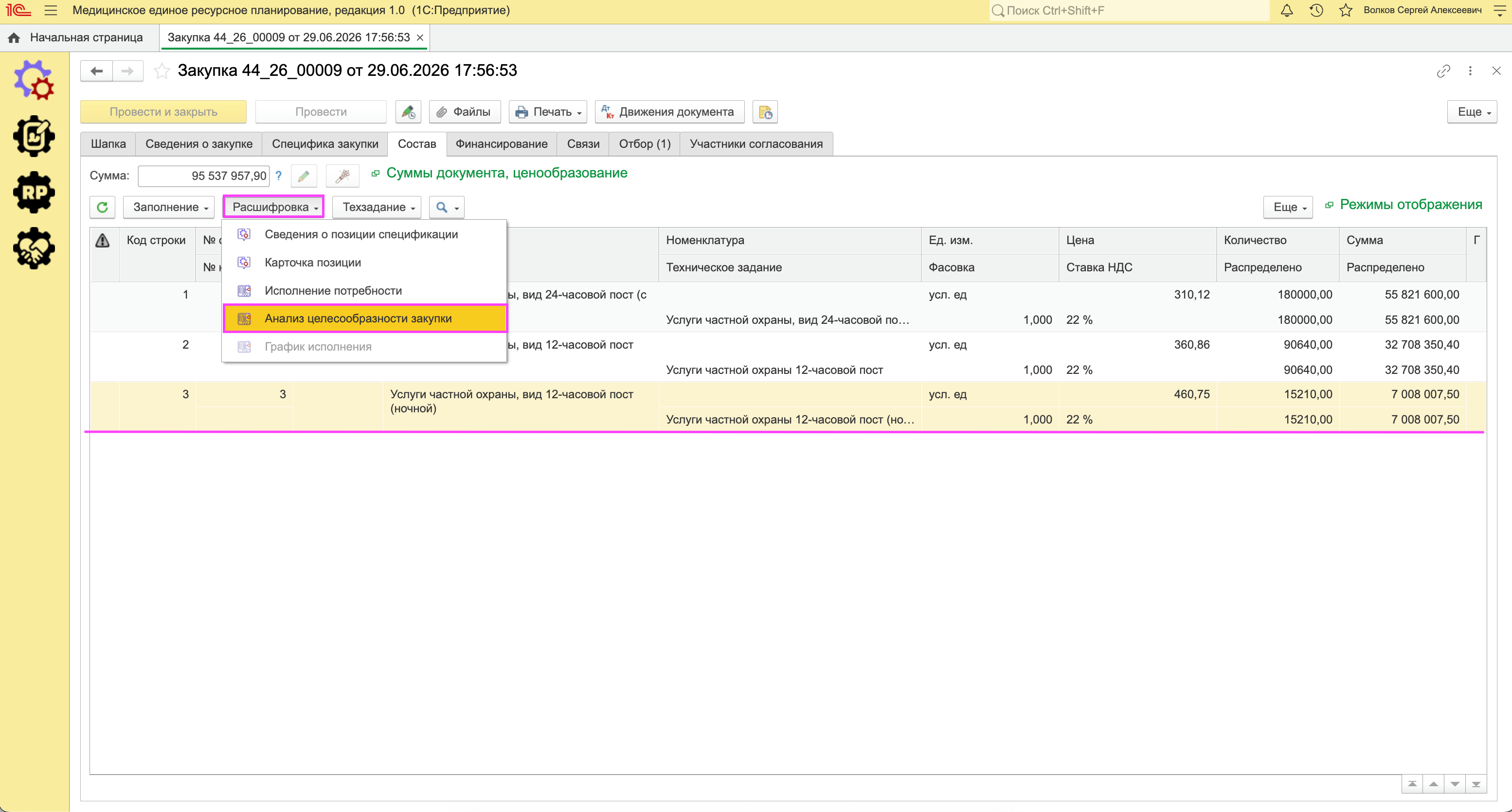Viewport: 1512px width, 812px height.
Task: Open notifications bell
Action: tap(1286, 11)
